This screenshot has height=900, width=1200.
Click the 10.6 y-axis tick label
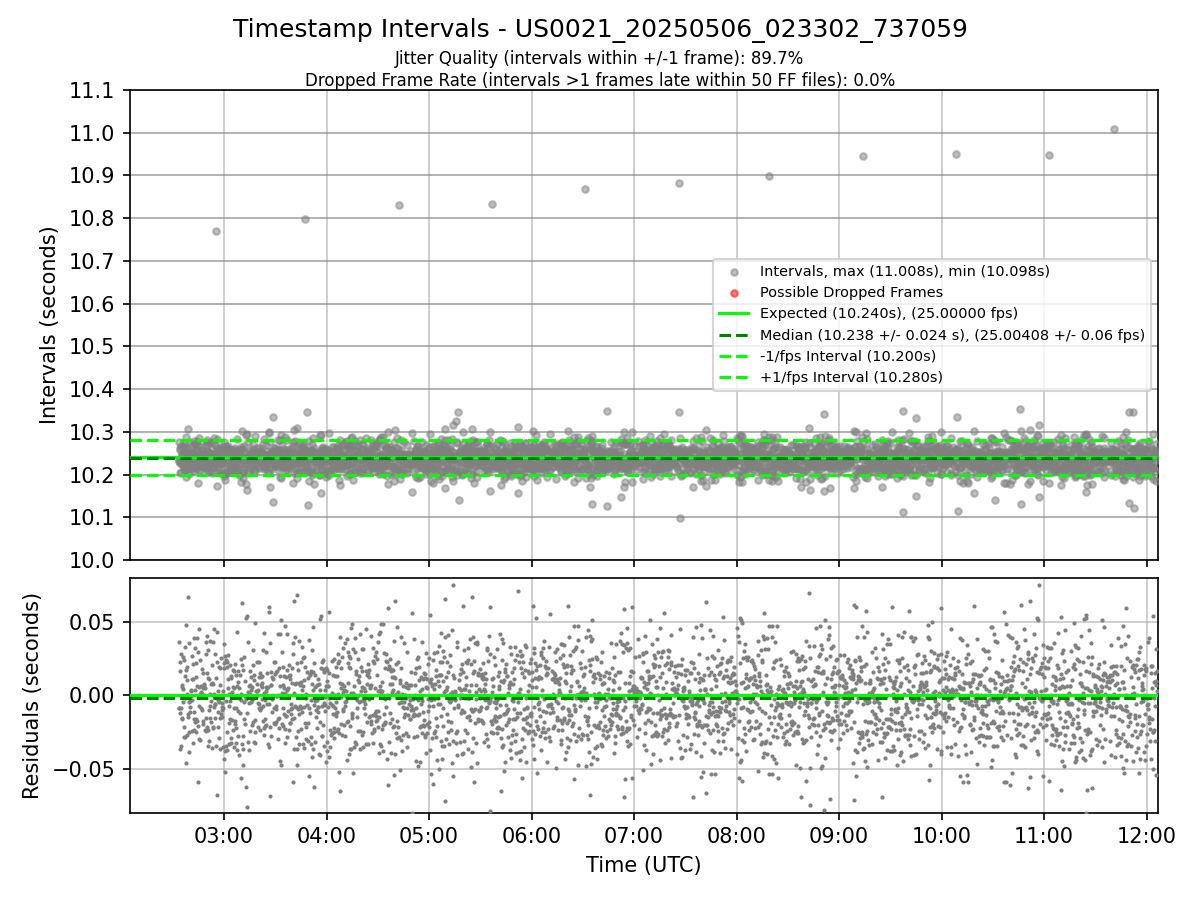pos(94,304)
